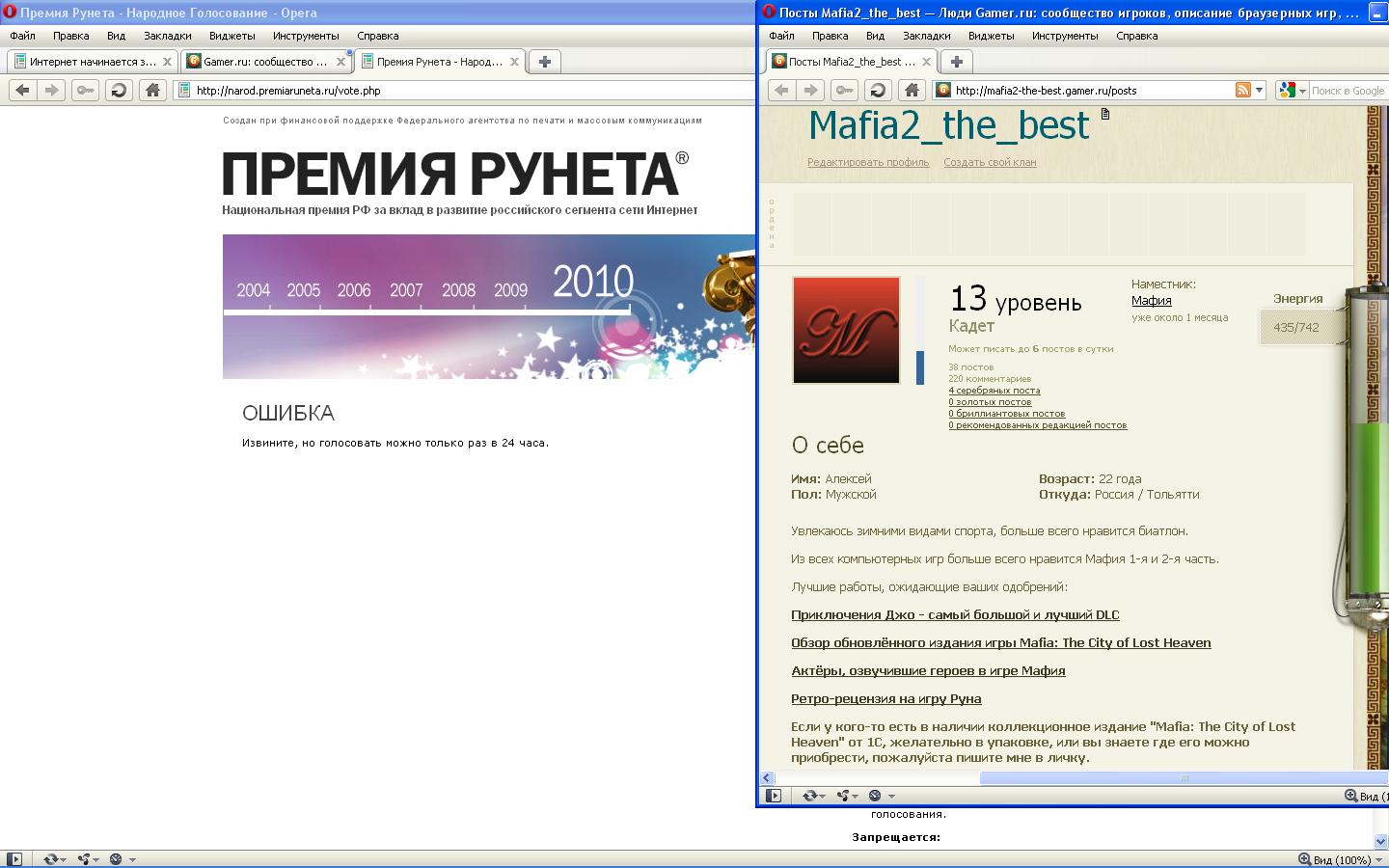Switch to 'Gamer.ru: сообщество' tab
The image size is (1389, 868).
point(266,61)
